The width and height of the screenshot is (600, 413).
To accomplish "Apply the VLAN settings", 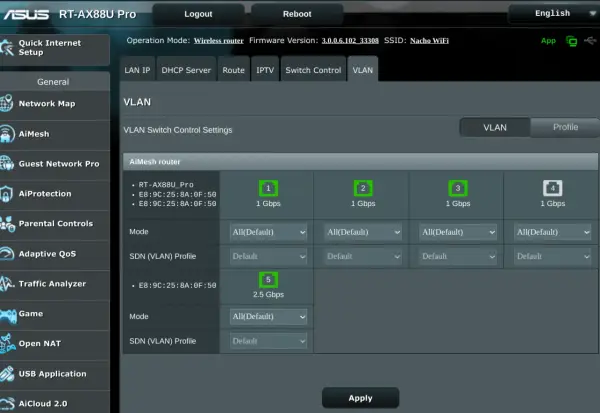I will 360,398.
